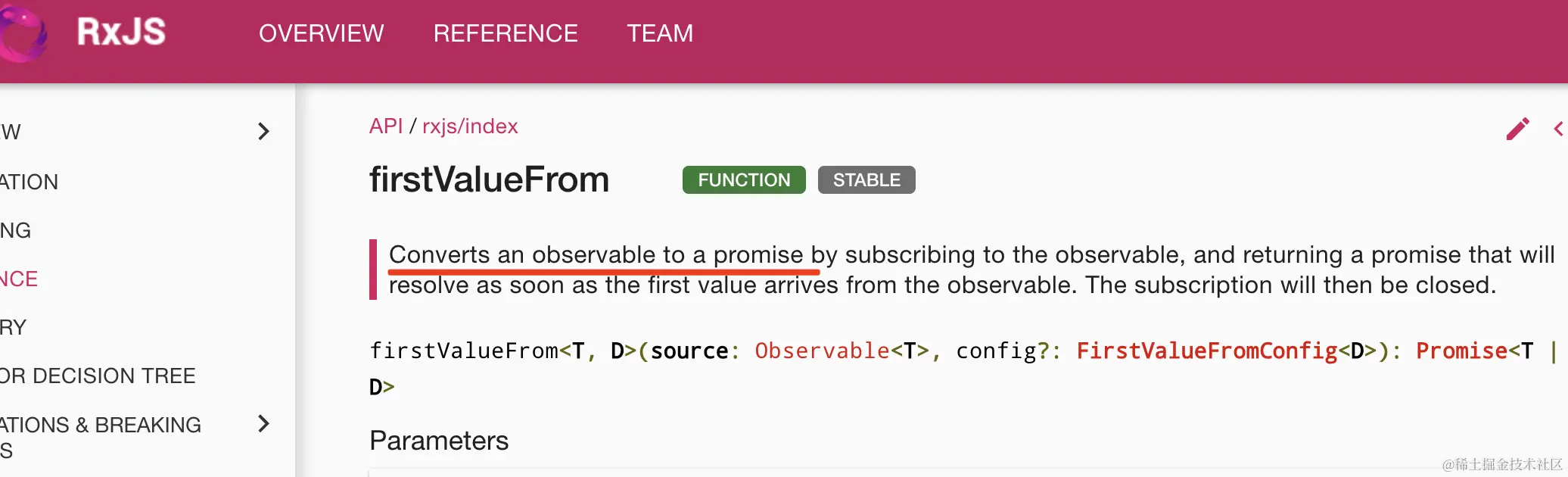Select the Decision Tree sidebar item

point(98,376)
